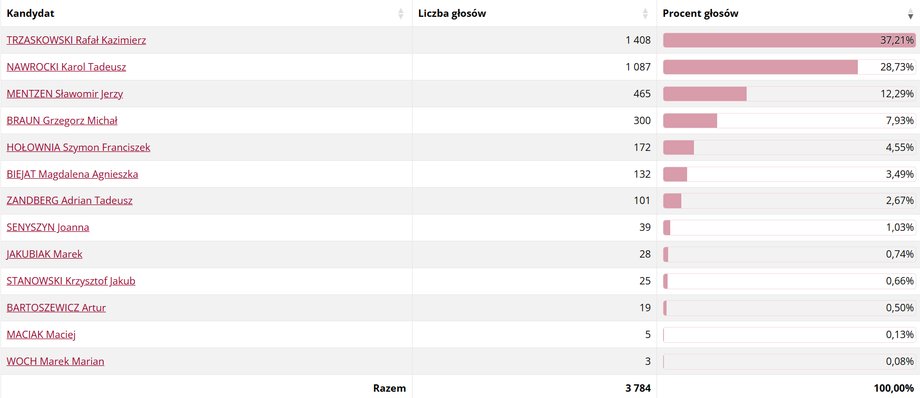Select MACIAK Maciej link

pyautogui.click(x=41, y=335)
